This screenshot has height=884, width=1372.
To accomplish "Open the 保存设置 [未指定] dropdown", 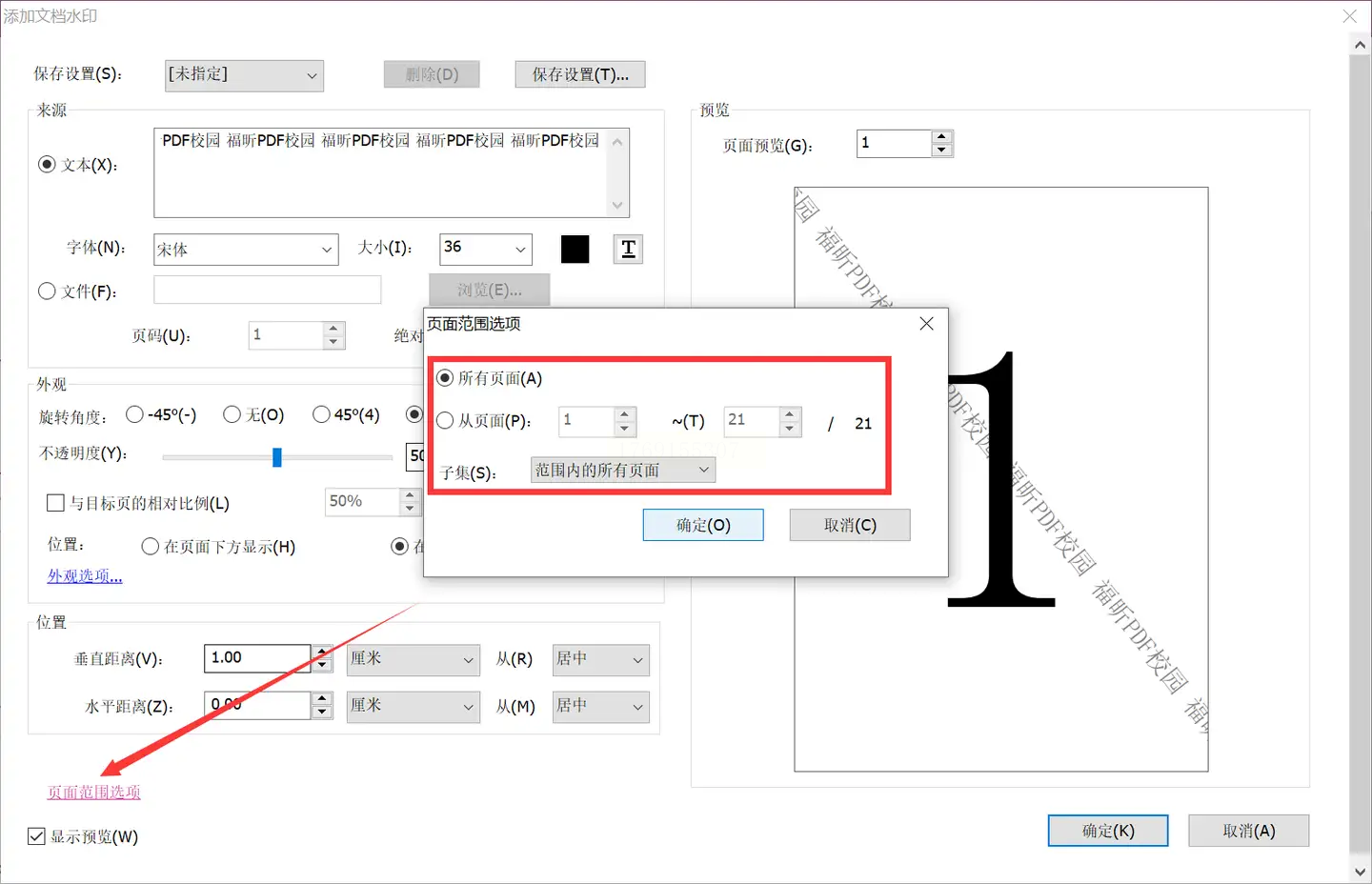I will point(244,75).
